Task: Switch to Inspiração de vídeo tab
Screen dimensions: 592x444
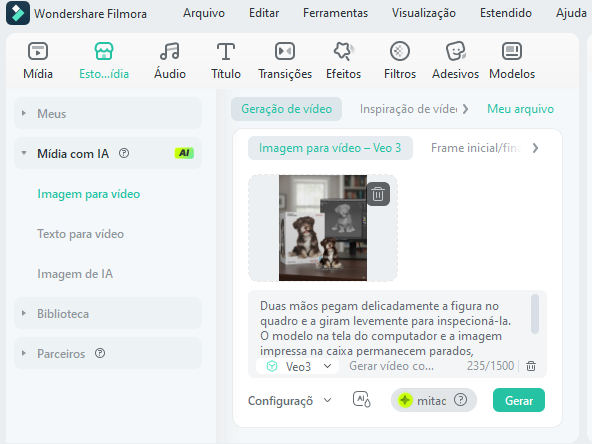Action: (408, 109)
